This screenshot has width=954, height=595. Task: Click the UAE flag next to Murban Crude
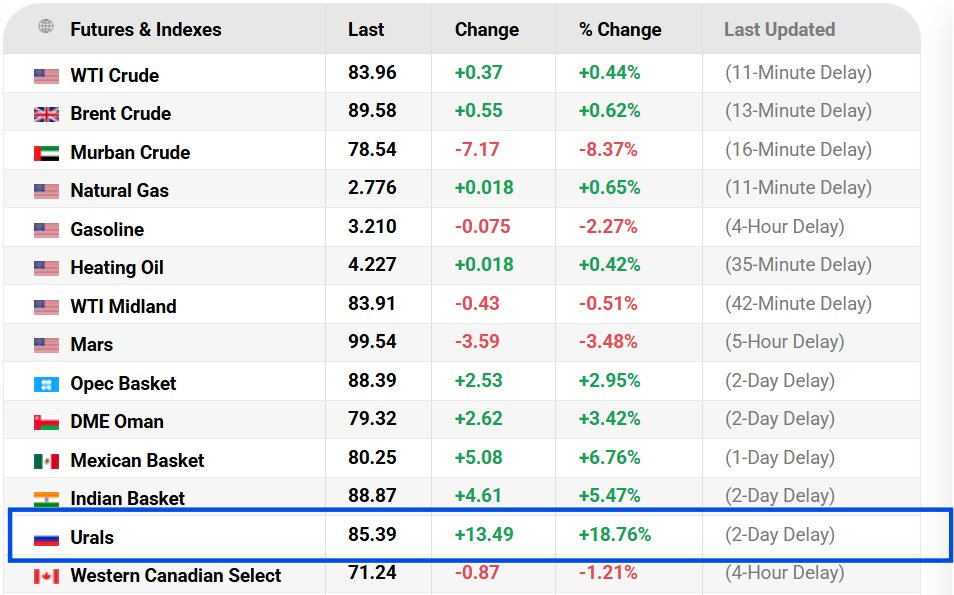click(x=46, y=153)
